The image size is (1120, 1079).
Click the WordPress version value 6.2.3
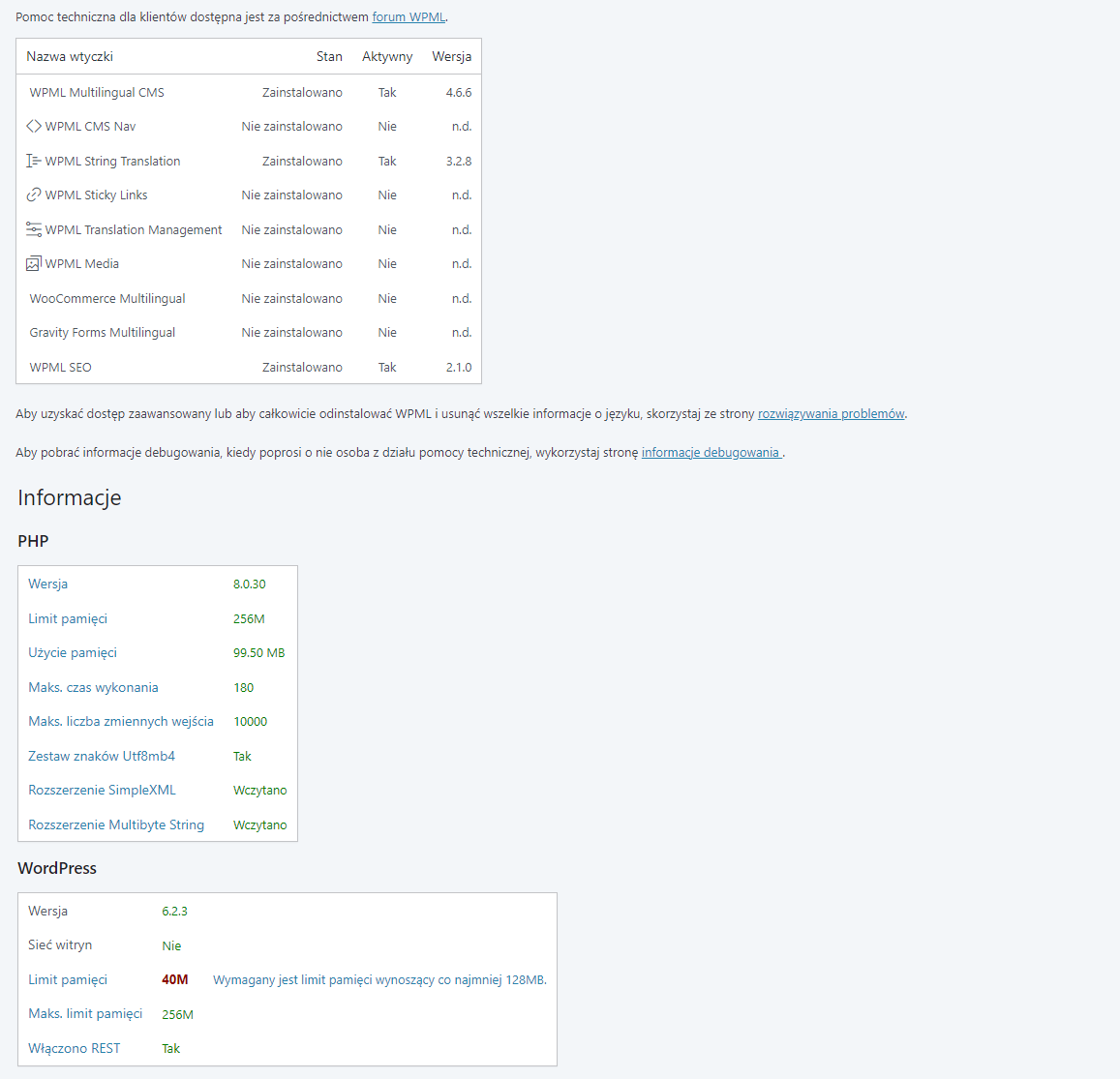click(x=174, y=912)
